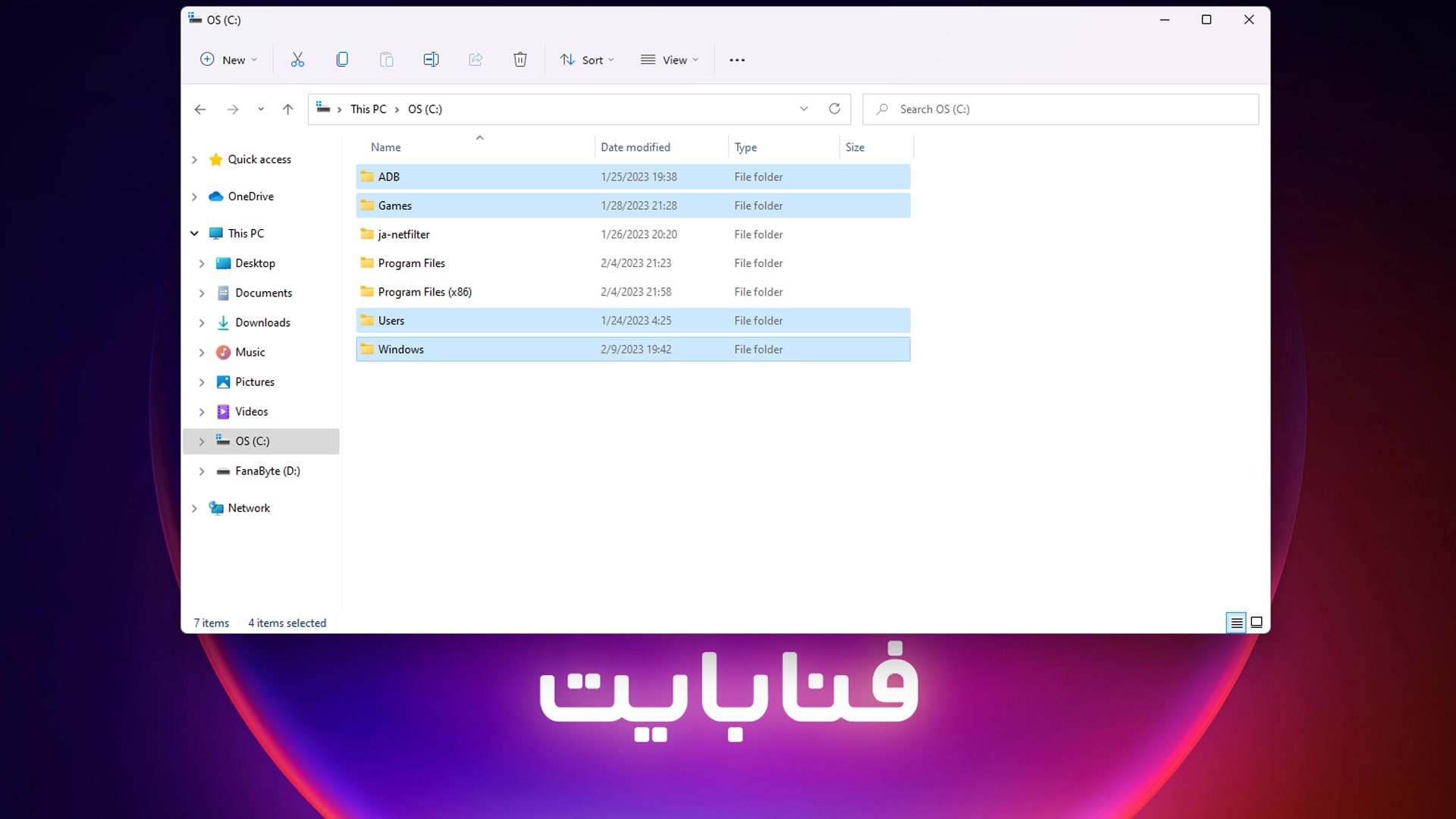This screenshot has height=819, width=1456.
Task: Select Network in the navigation pane
Action: [x=249, y=508]
